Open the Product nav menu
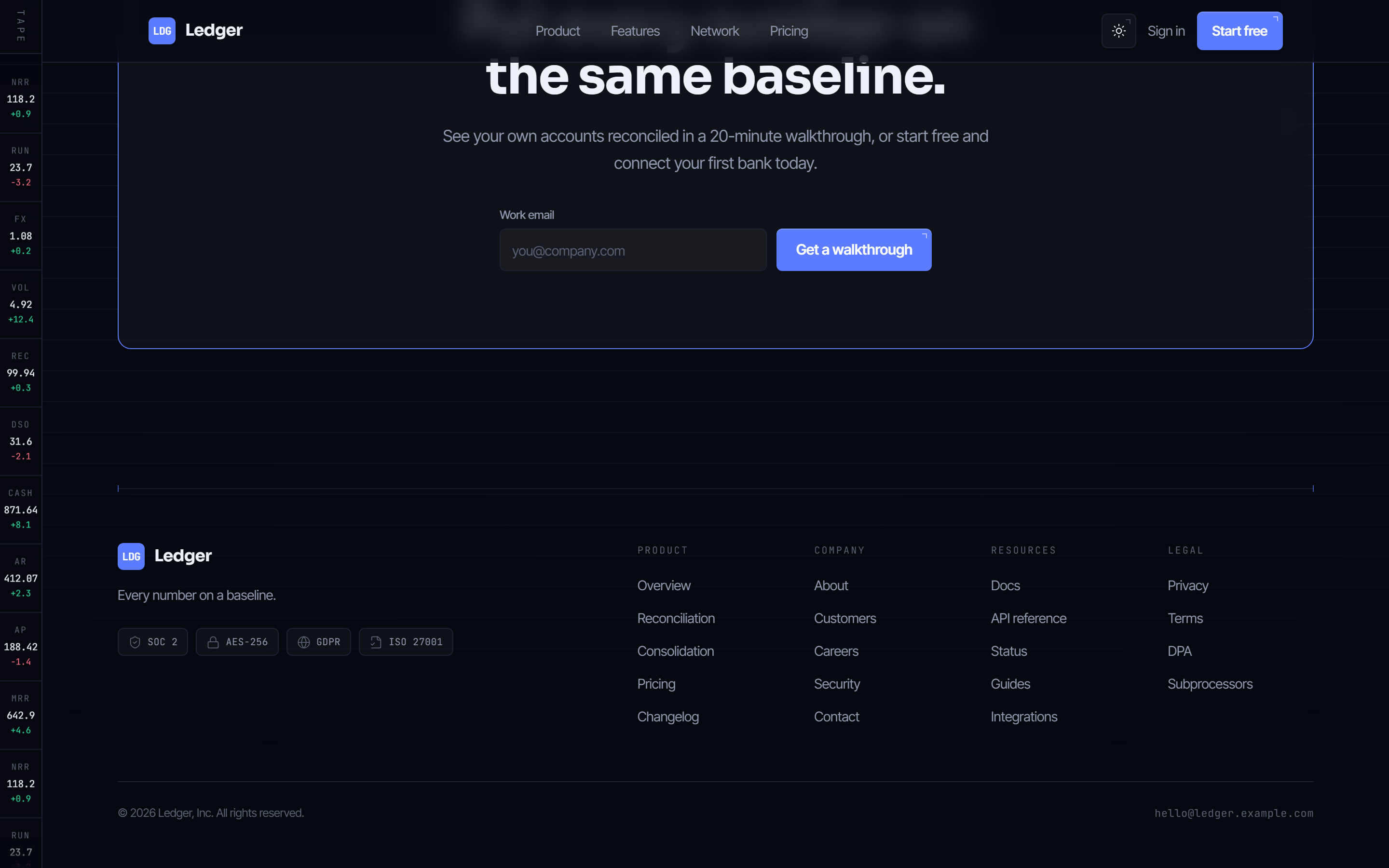Screen dimensions: 1389x868 558,31
